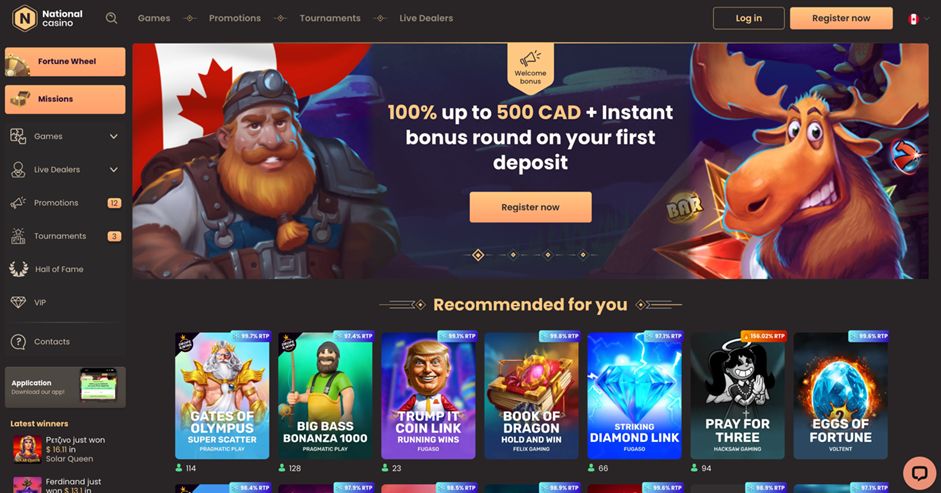Select the last banner carousel dot
This screenshot has height=493, width=941.
point(583,255)
